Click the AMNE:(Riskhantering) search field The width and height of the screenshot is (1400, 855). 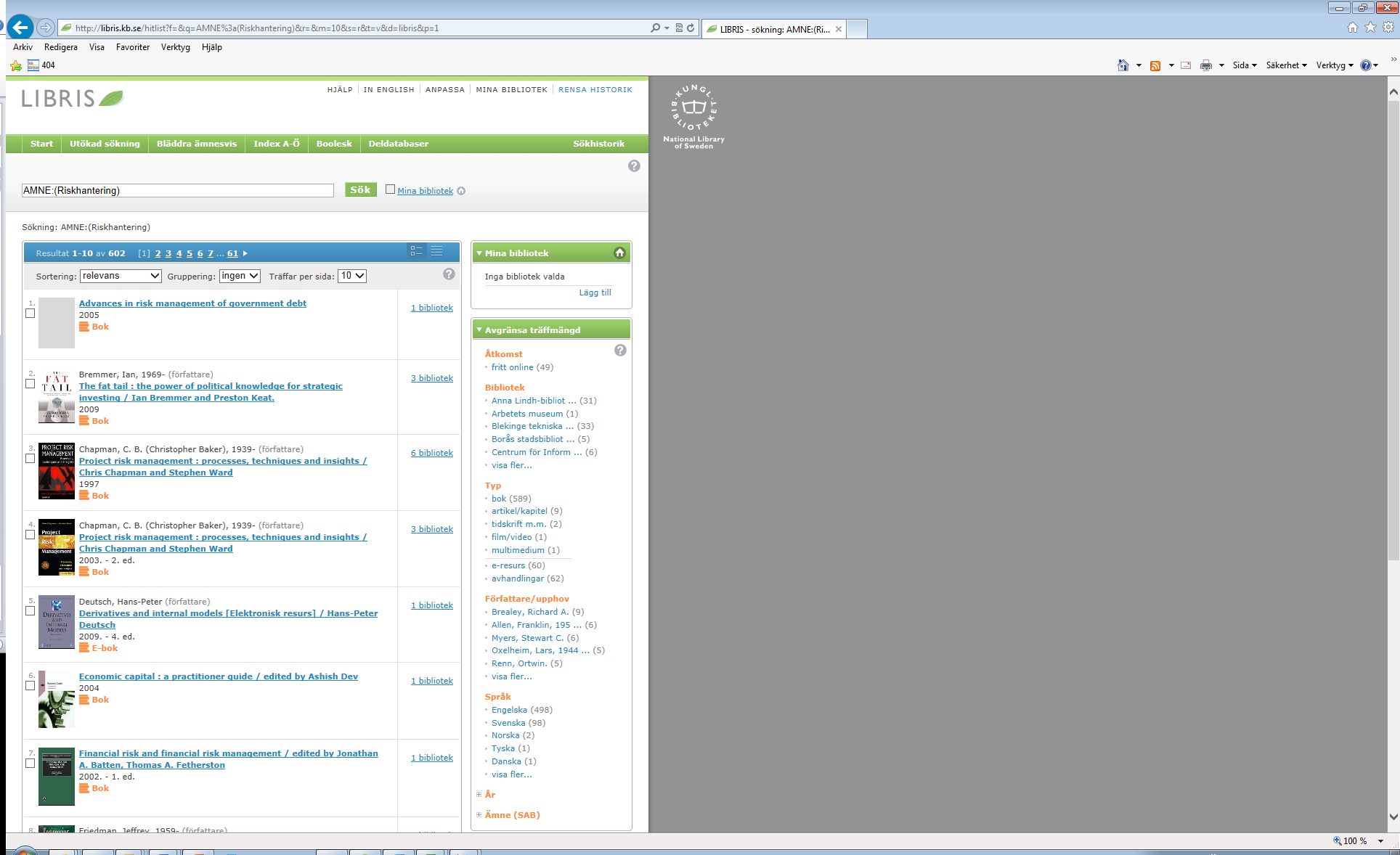(177, 191)
